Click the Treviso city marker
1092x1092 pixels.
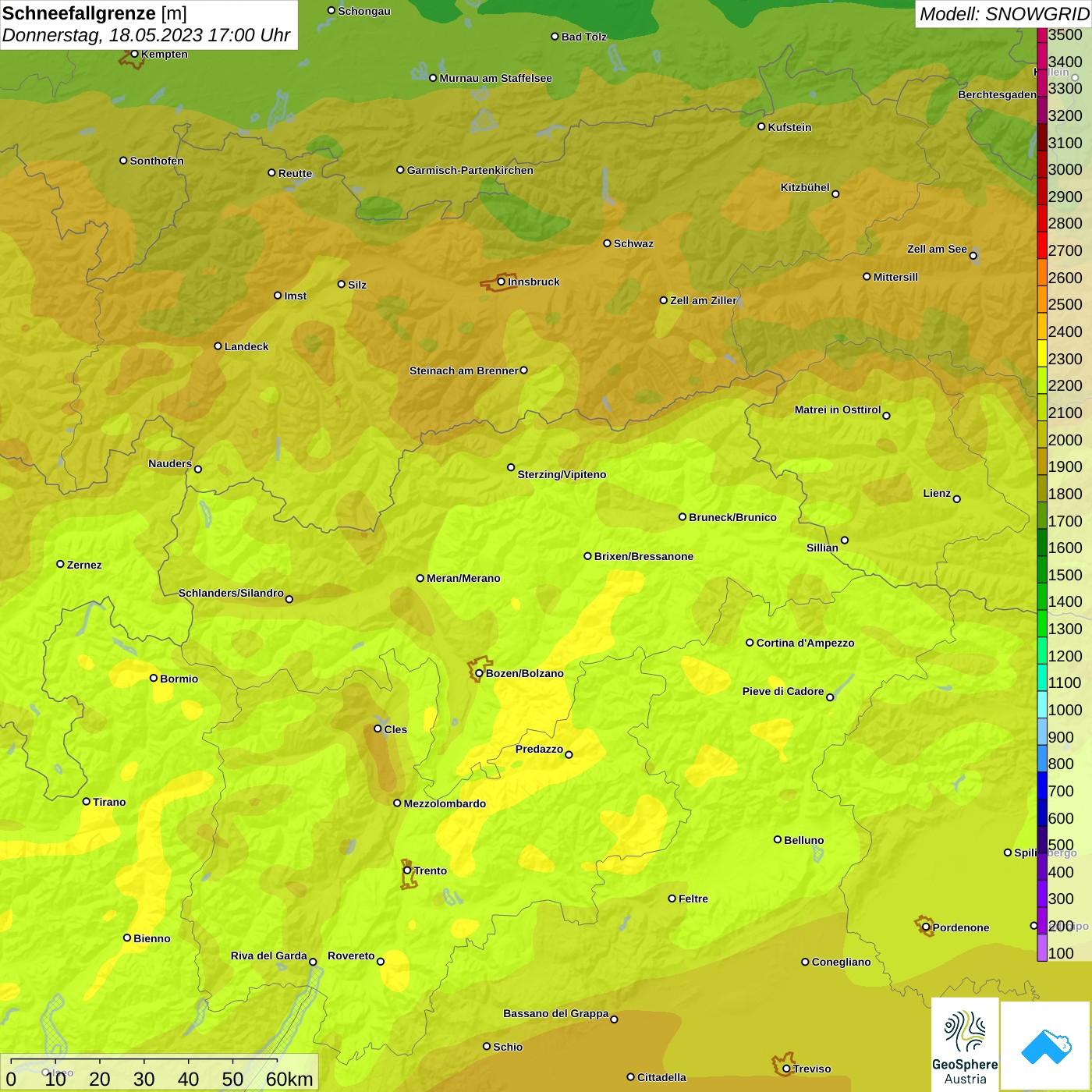coord(786,1069)
